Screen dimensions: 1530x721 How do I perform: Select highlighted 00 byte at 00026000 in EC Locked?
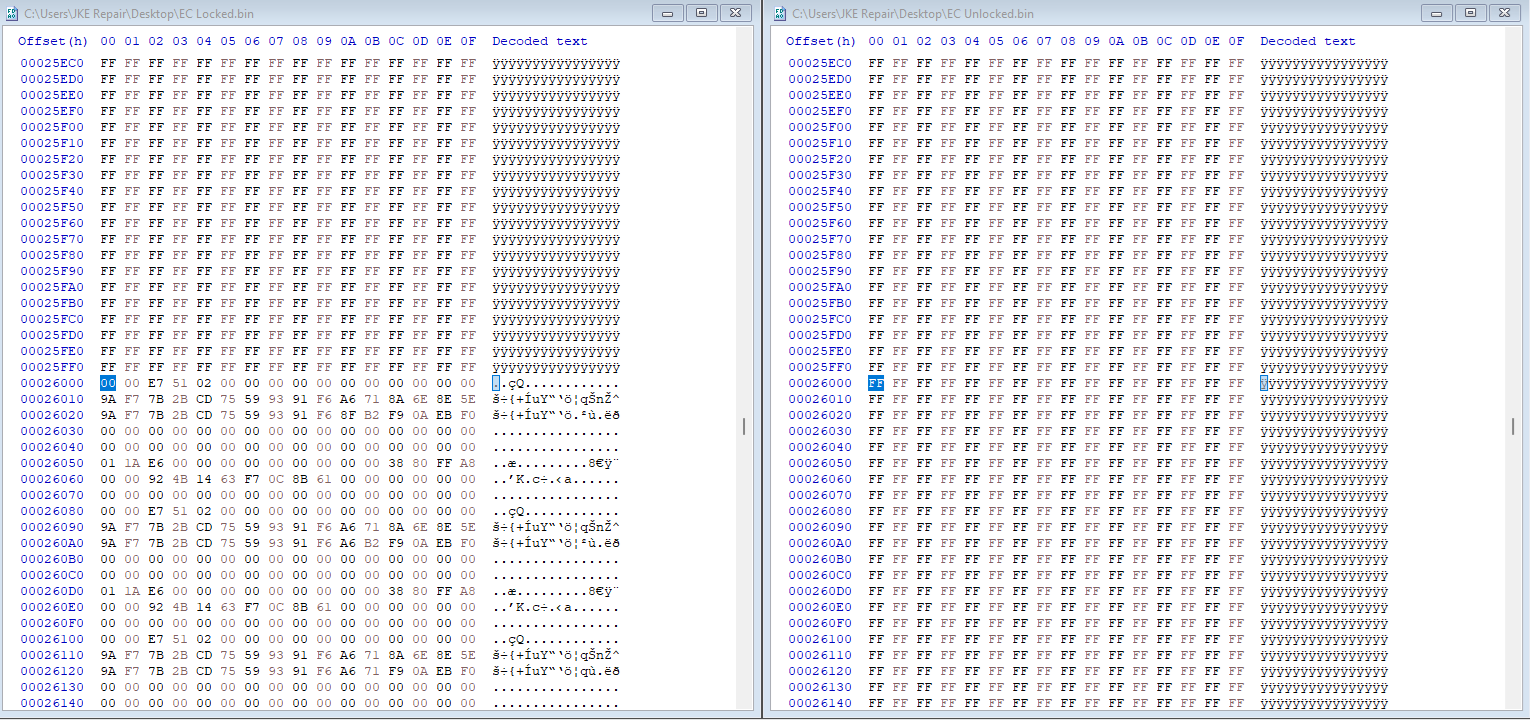click(108, 383)
